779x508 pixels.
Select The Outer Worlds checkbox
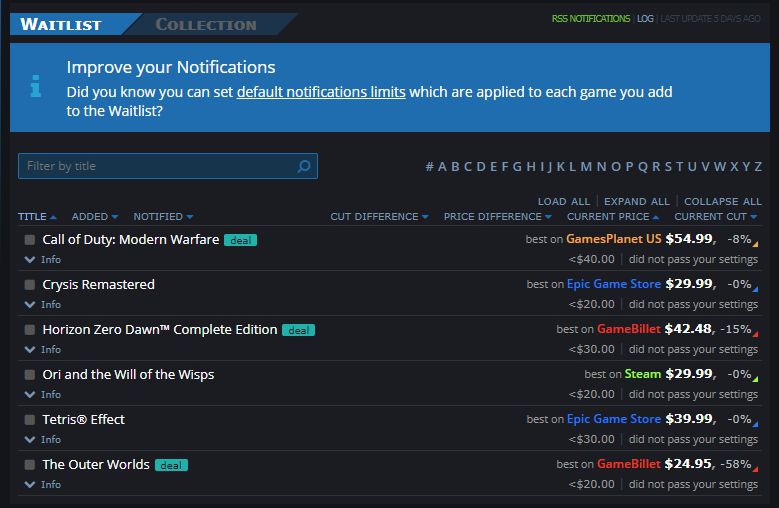tap(30, 465)
